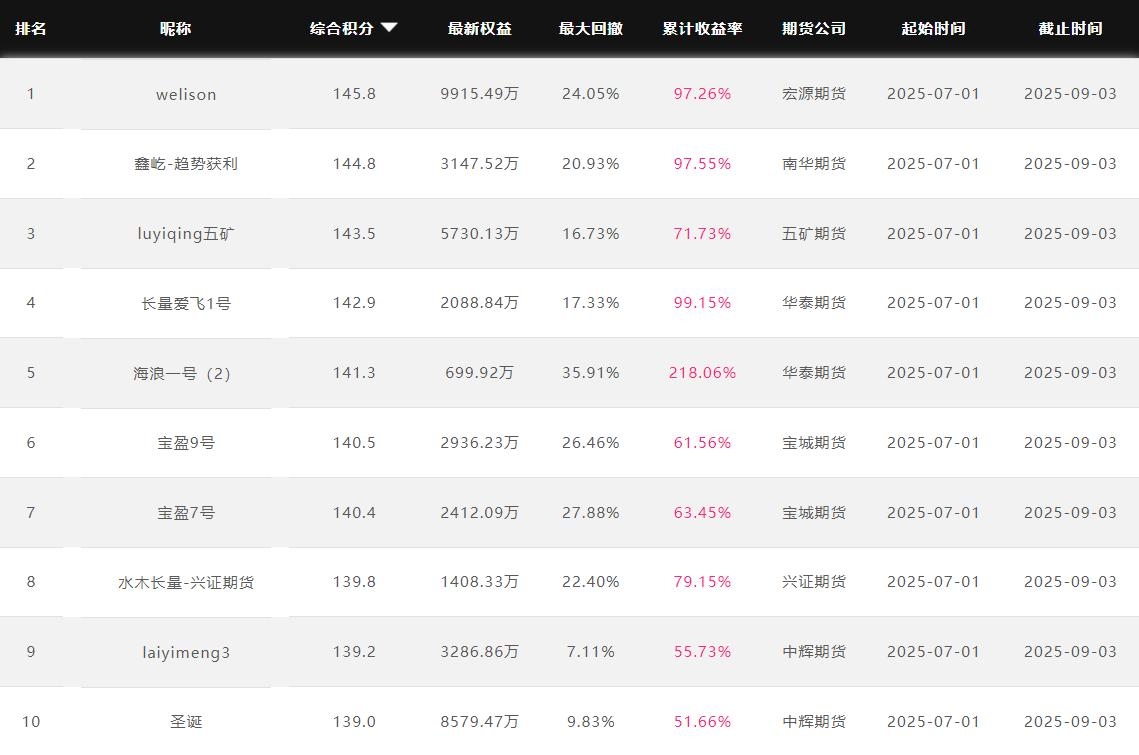Viewport: 1139px width, 755px height.
Task: Select the score 144.8
Action: (354, 163)
